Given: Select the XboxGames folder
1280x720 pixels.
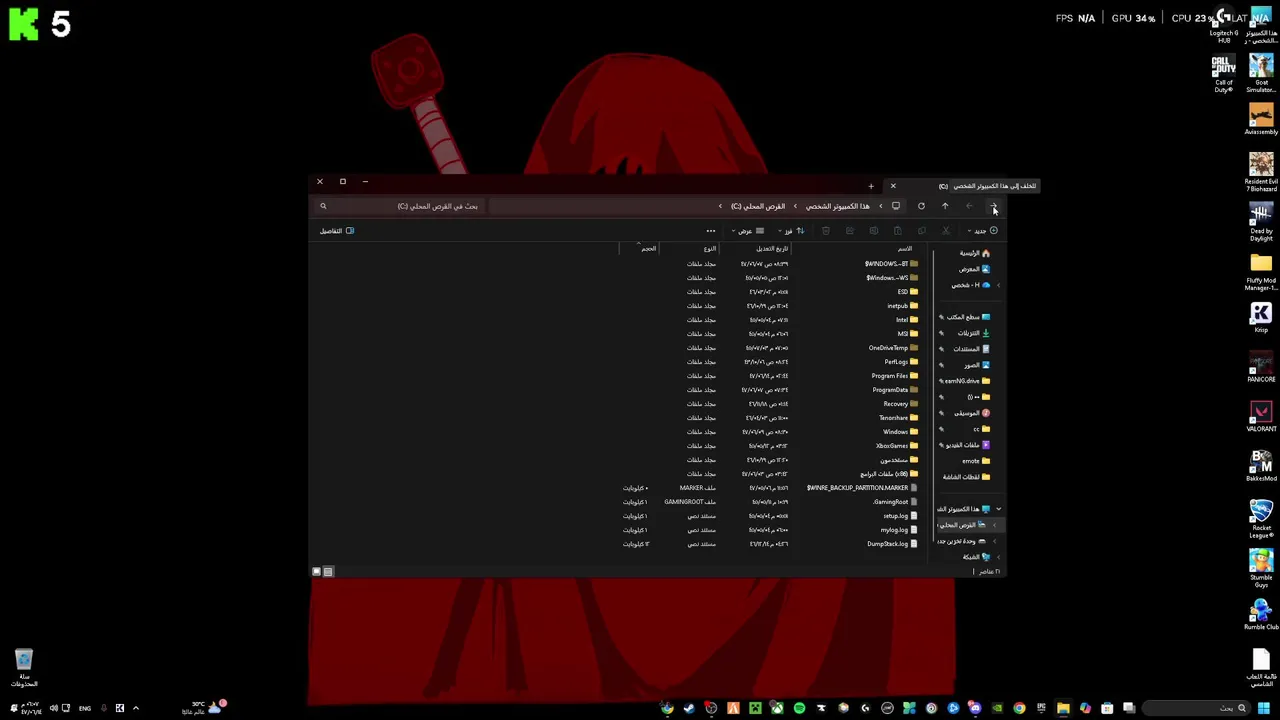Looking at the screenshot, I should coord(897,446).
